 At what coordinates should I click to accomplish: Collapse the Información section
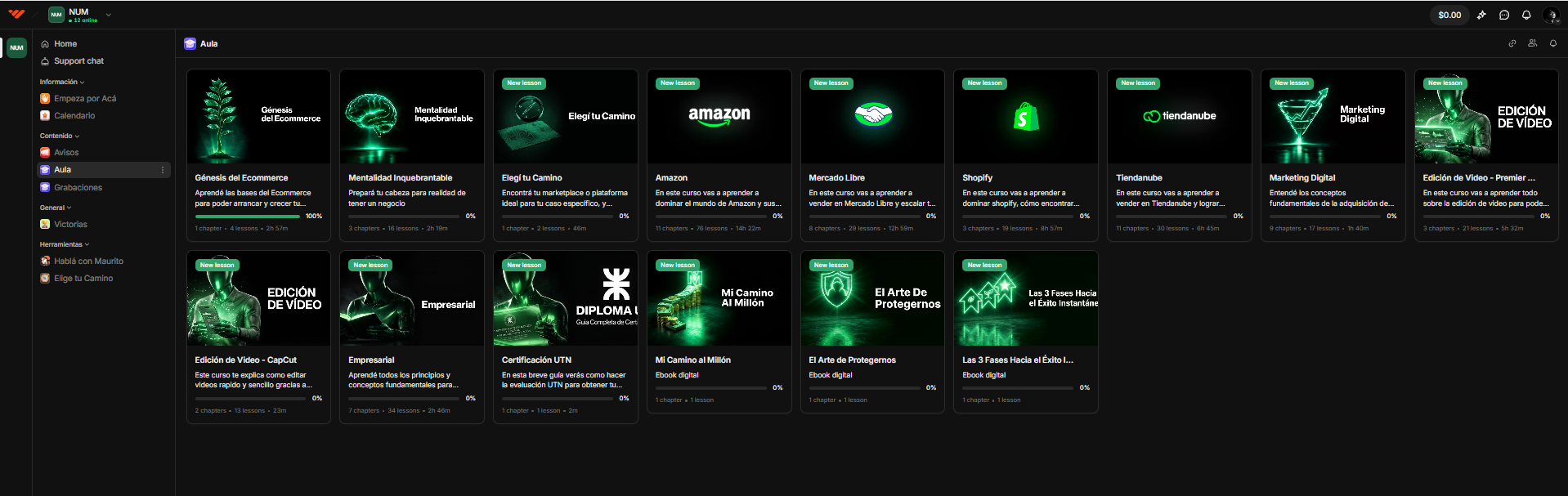pos(62,82)
